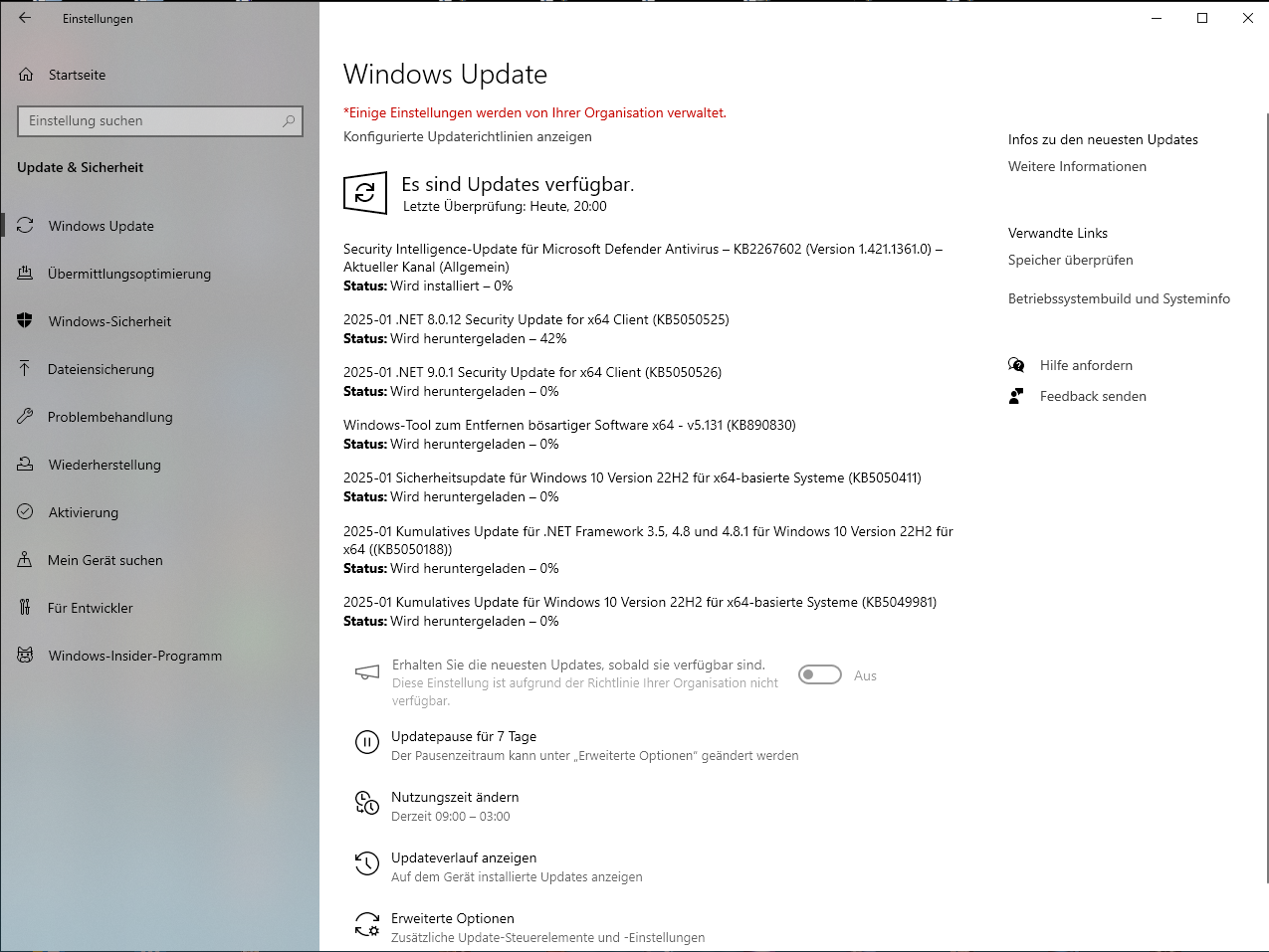Viewport: 1269px width, 952px height.
Task: Click the KB5050526 .NET 9.0.1 update title
Action: pos(532,372)
